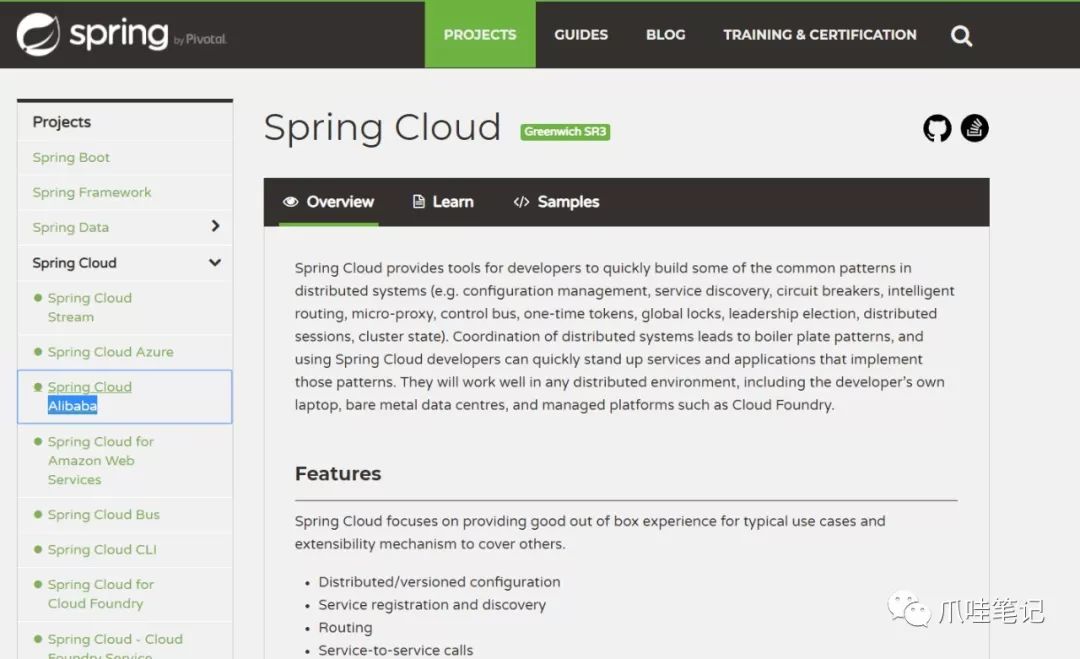Switch to the Samples tab
This screenshot has width=1080, height=659.
tap(557, 202)
